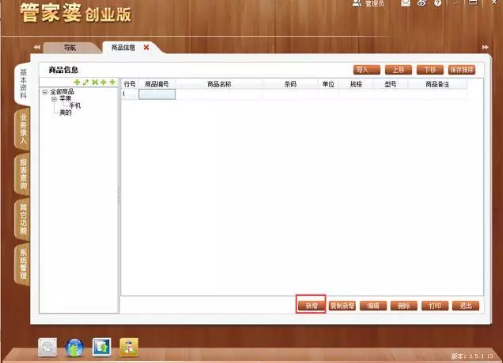Open the 业务录入 side tab
503x363 pixels.
[23, 129]
